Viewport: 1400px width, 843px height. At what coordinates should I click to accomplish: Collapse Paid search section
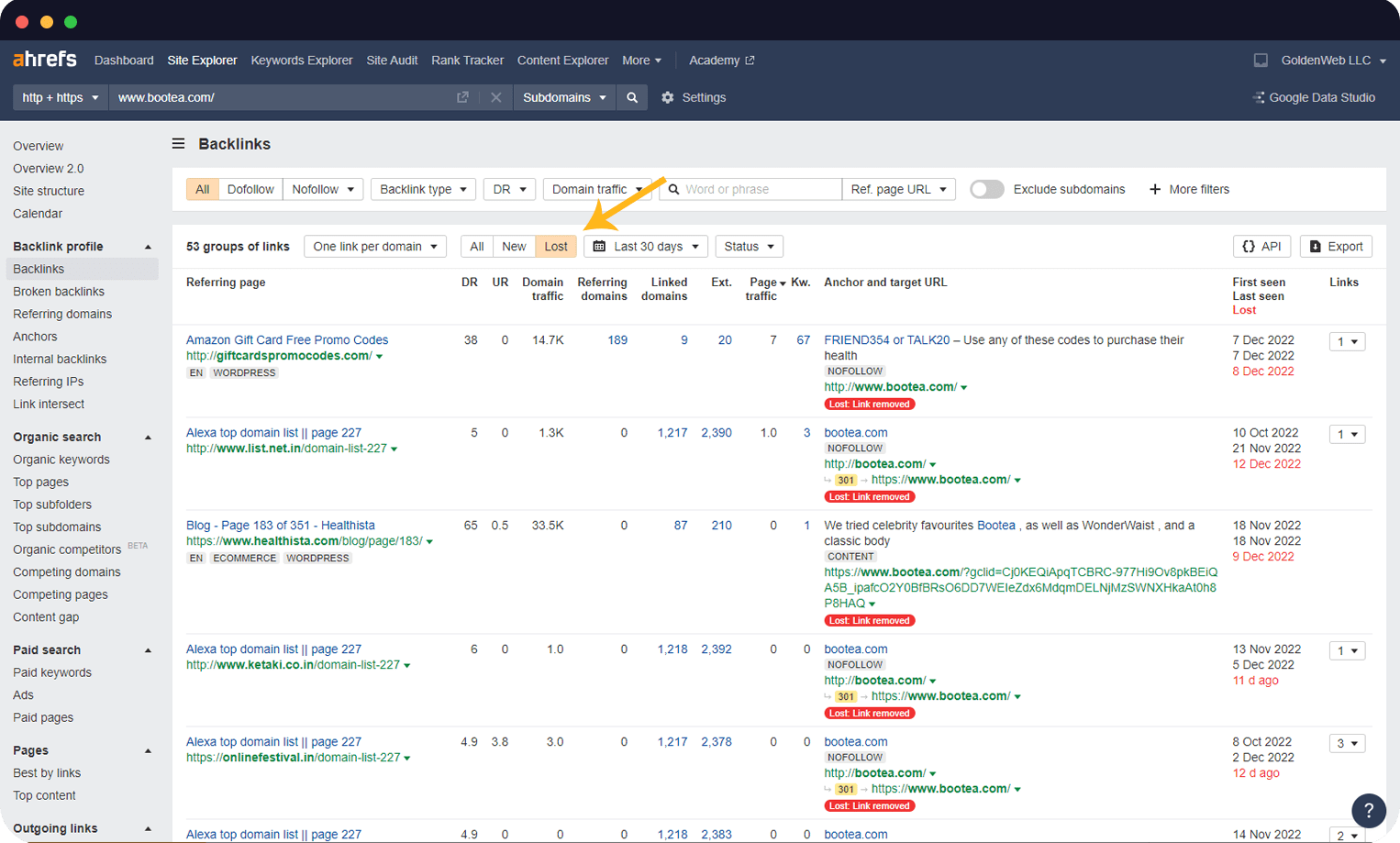pos(148,650)
